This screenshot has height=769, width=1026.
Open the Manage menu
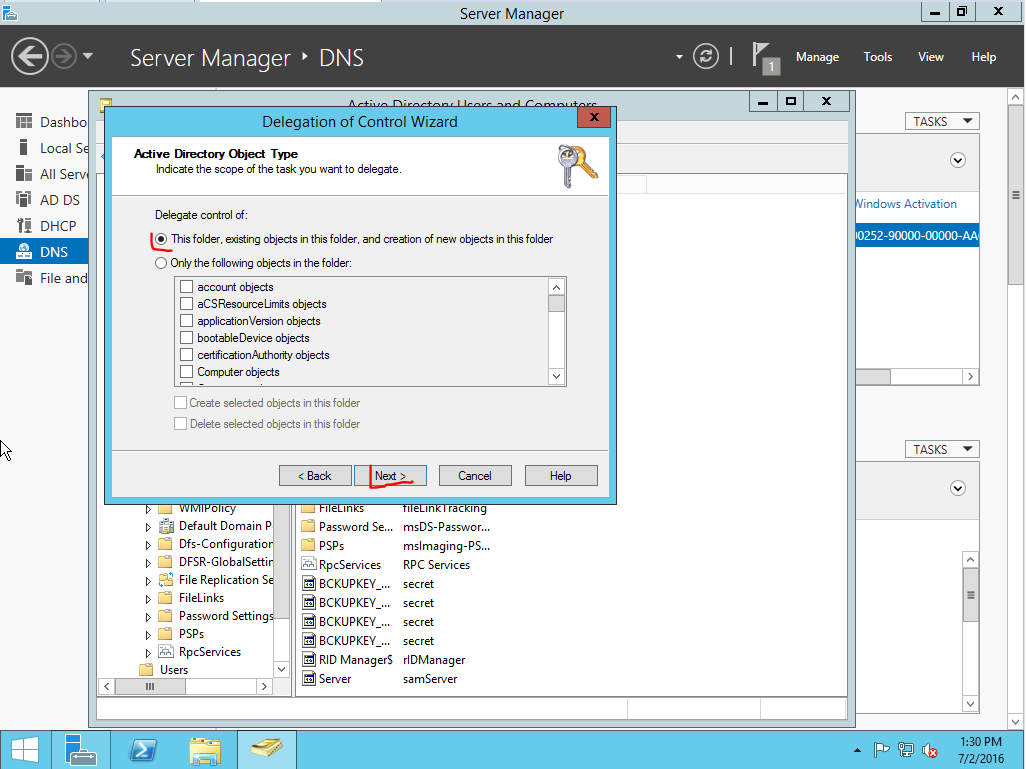pos(817,57)
